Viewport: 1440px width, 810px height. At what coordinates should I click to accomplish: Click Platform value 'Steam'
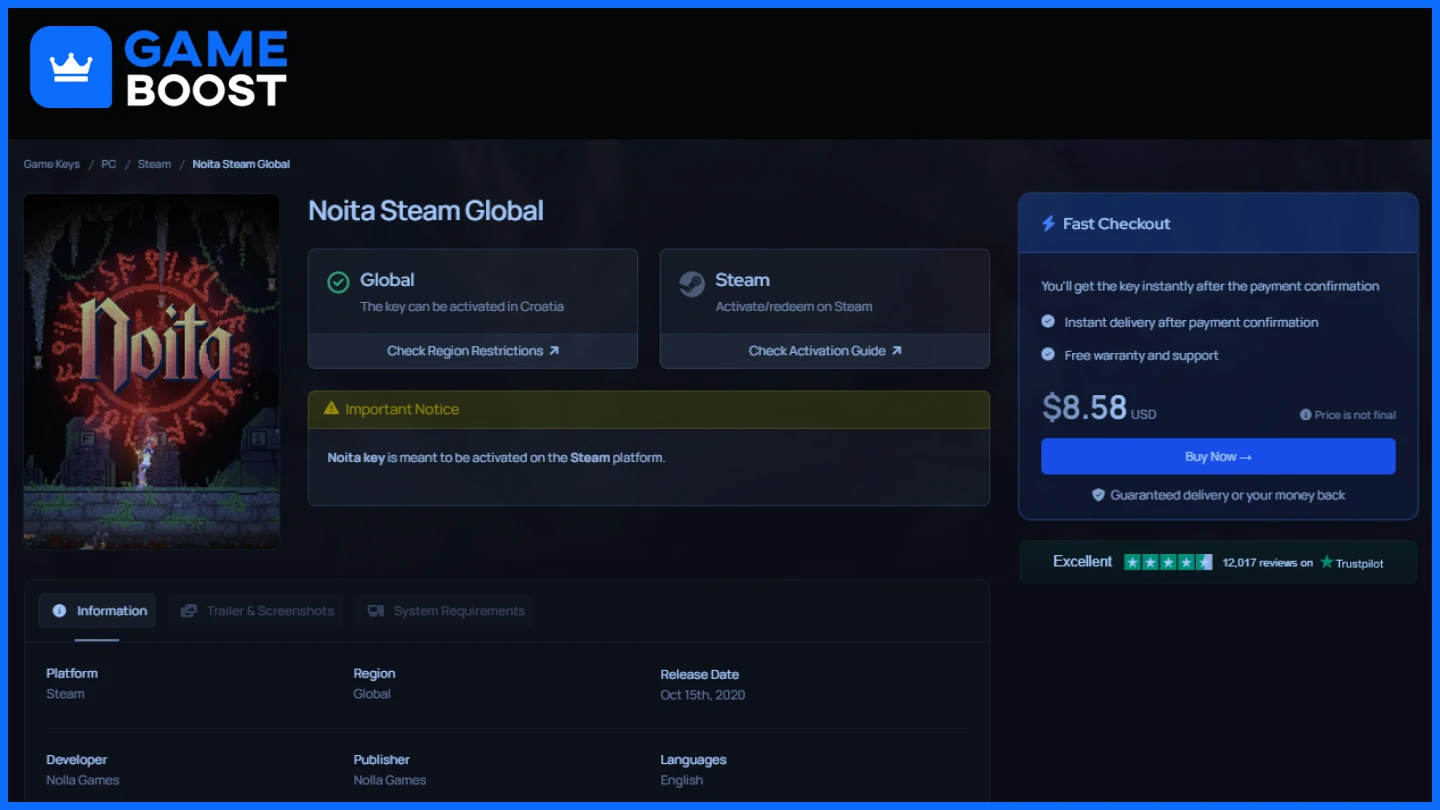click(65, 694)
